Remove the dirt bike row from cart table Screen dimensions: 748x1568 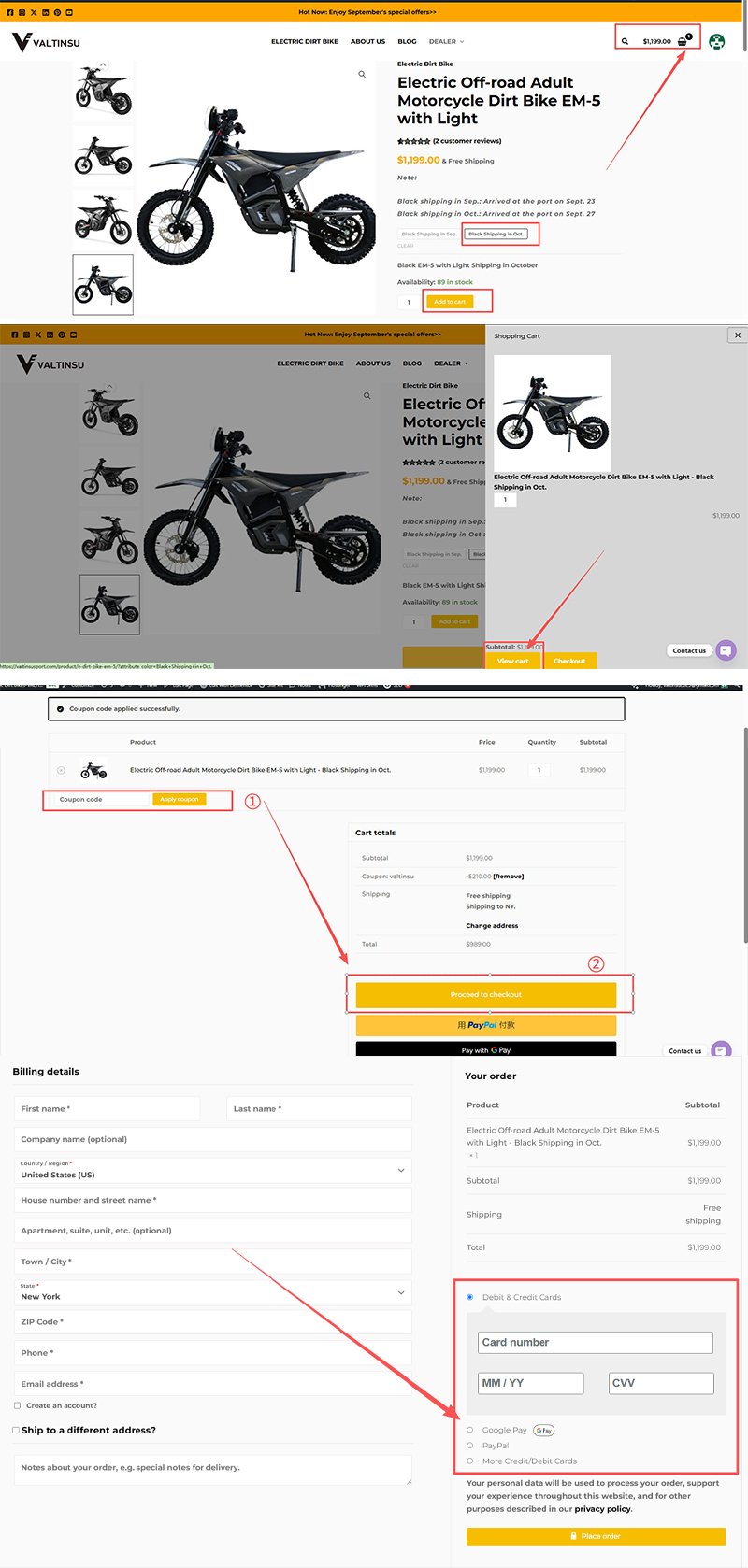coord(61,770)
